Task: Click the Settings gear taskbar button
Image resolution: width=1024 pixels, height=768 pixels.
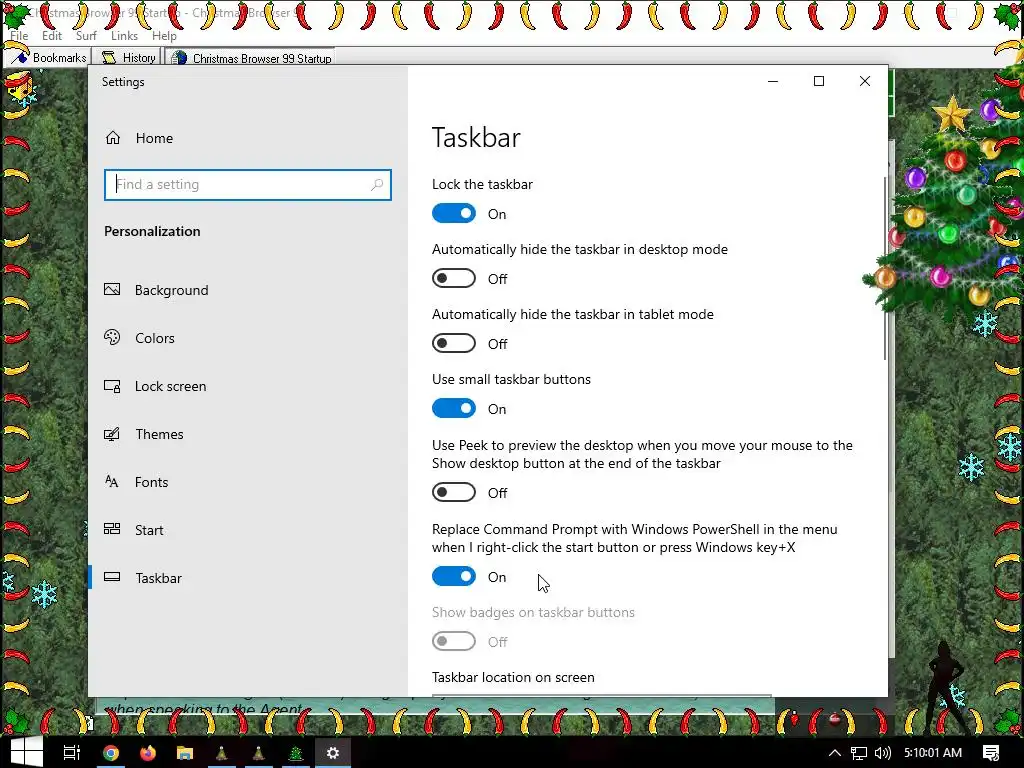Action: pos(333,752)
